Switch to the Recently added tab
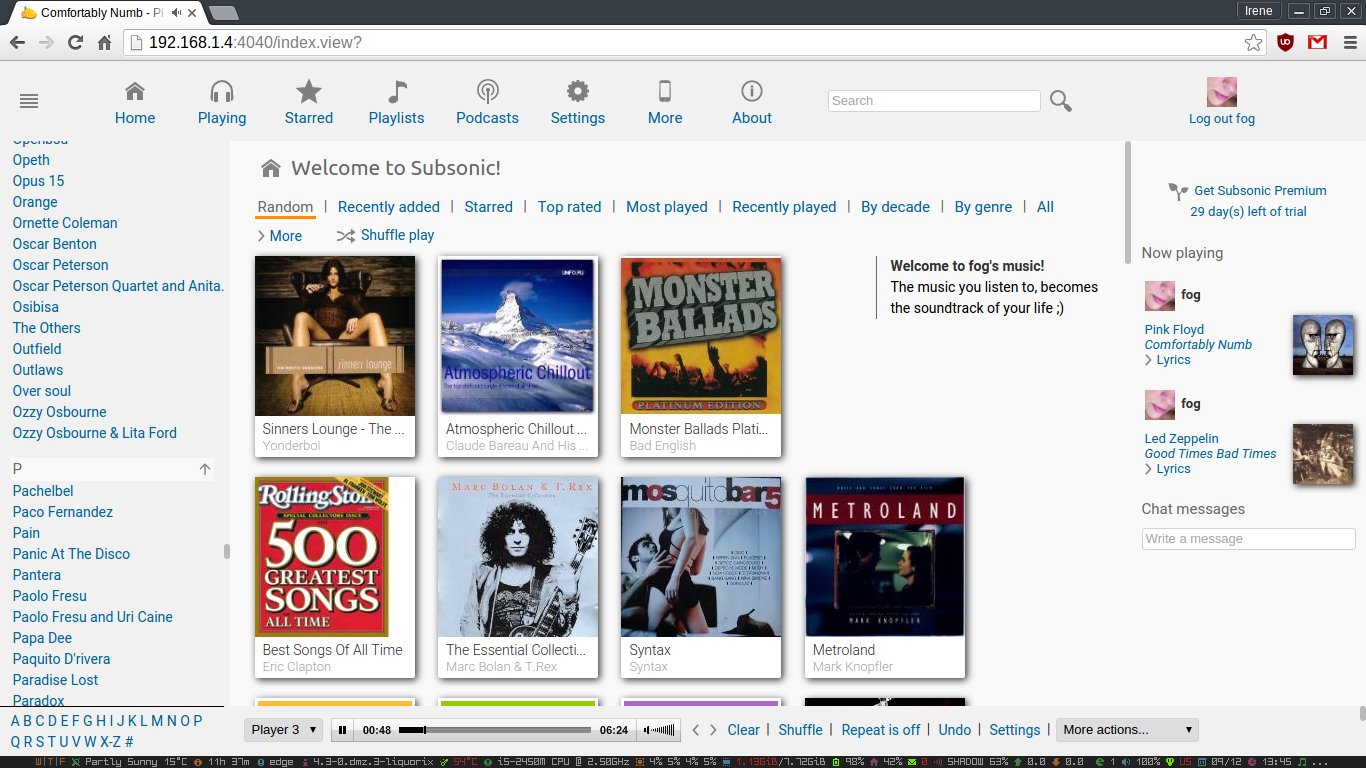 coord(388,207)
